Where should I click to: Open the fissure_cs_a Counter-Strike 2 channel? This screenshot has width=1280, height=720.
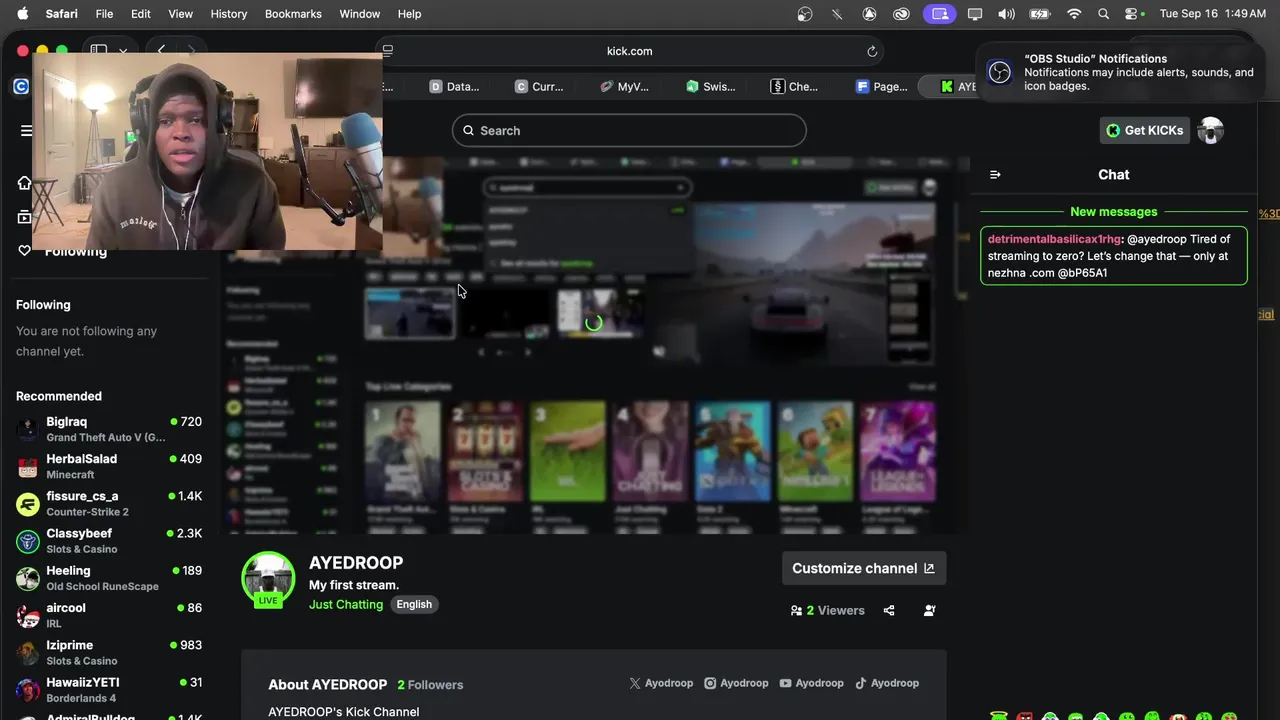pyautogui.click(x=109, y=503)
